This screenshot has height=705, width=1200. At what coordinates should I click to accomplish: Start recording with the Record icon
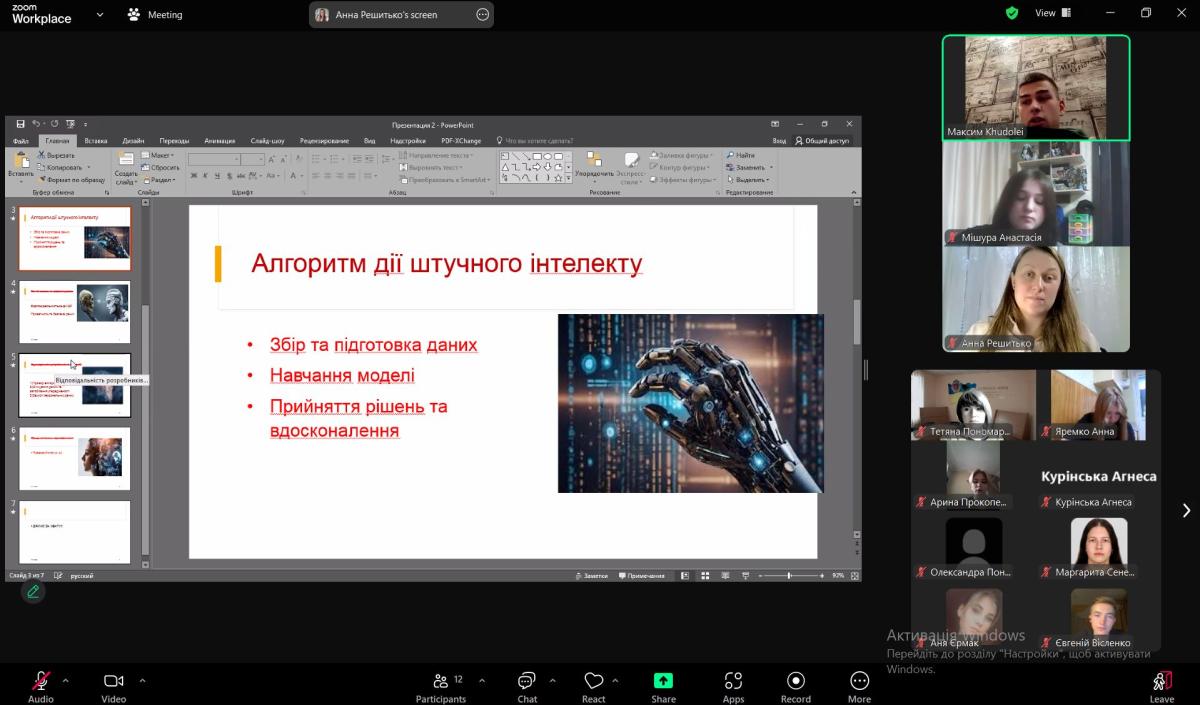tap(795, 681)
